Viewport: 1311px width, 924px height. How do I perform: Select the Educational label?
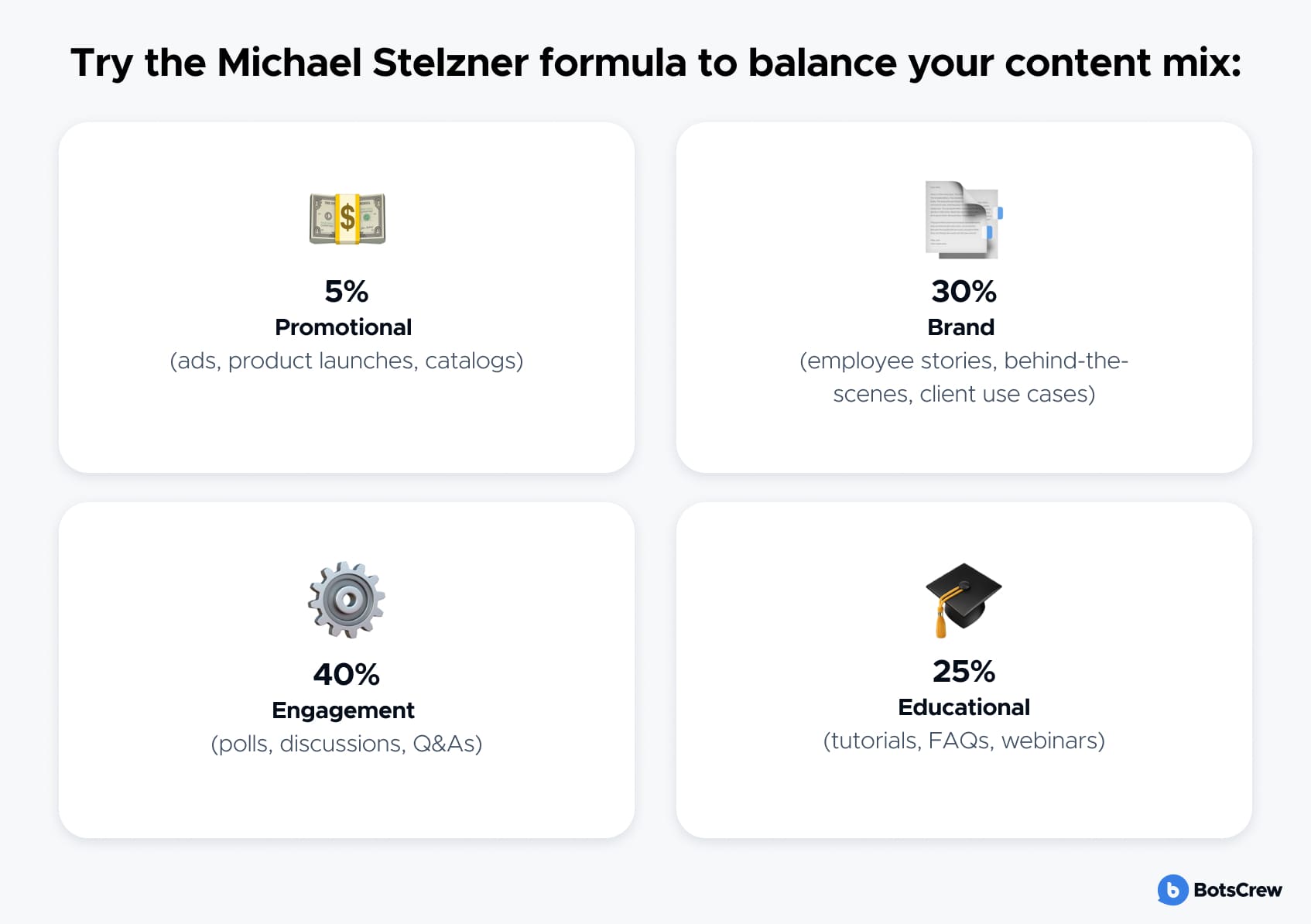(x=964, y=707)
